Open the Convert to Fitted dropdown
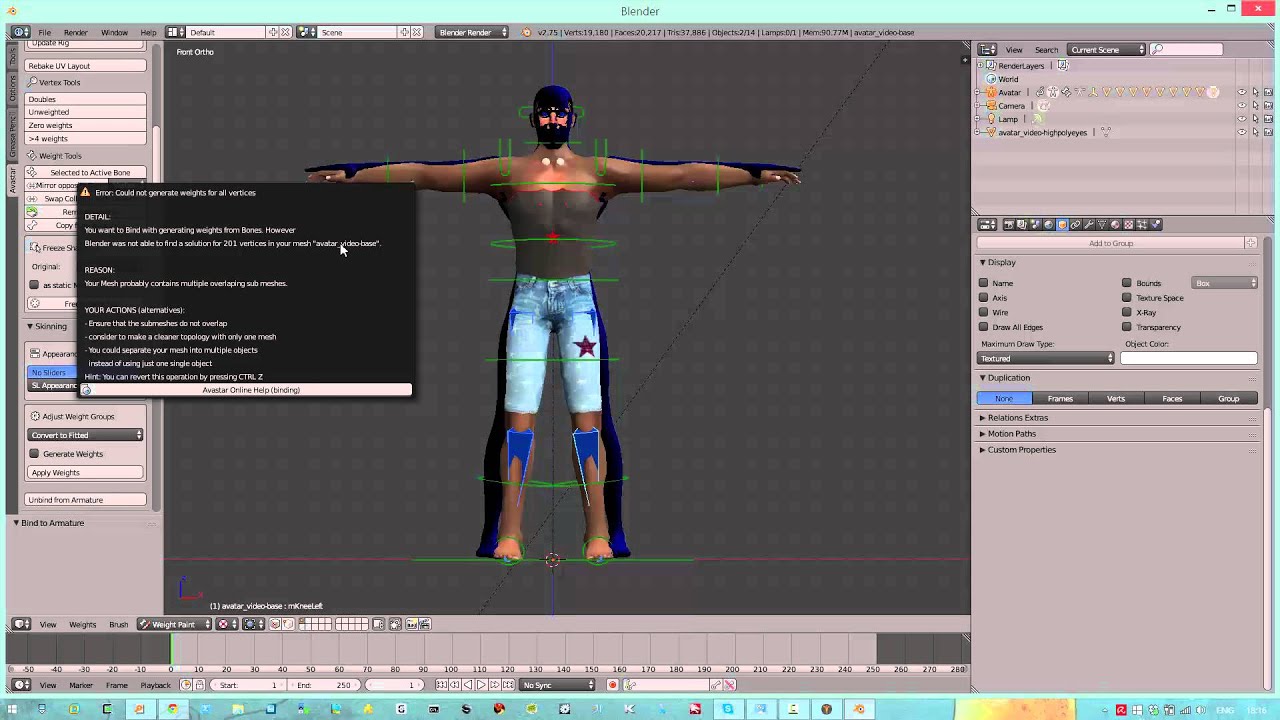The image size is (1280, 720). pos(86,435)
